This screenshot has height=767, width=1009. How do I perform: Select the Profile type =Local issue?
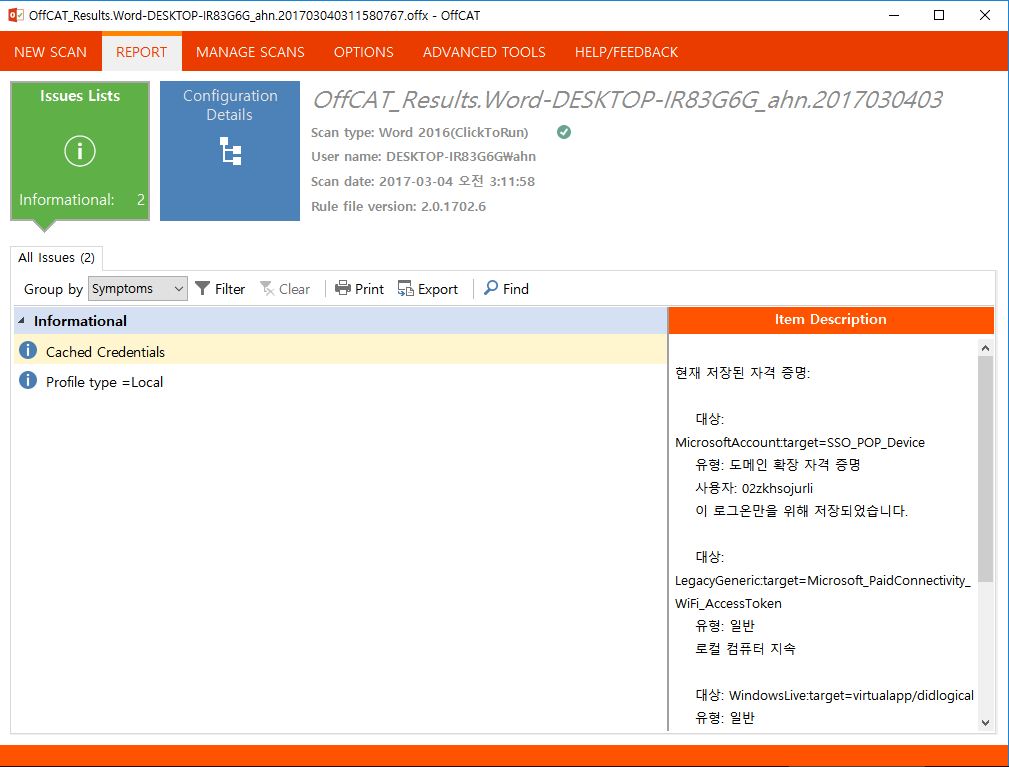pos(340,382)
